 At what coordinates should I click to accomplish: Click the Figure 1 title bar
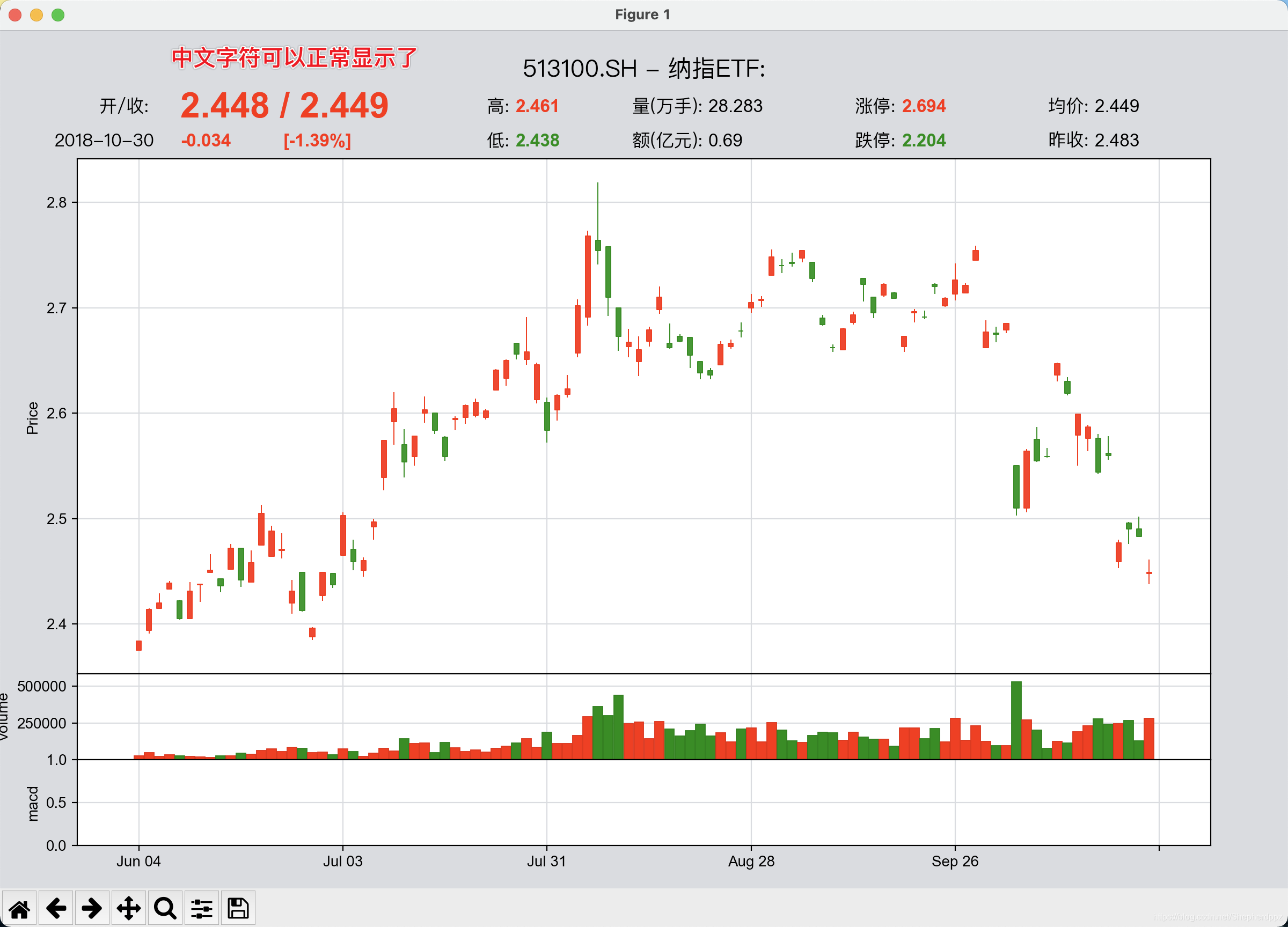point(643,15)
